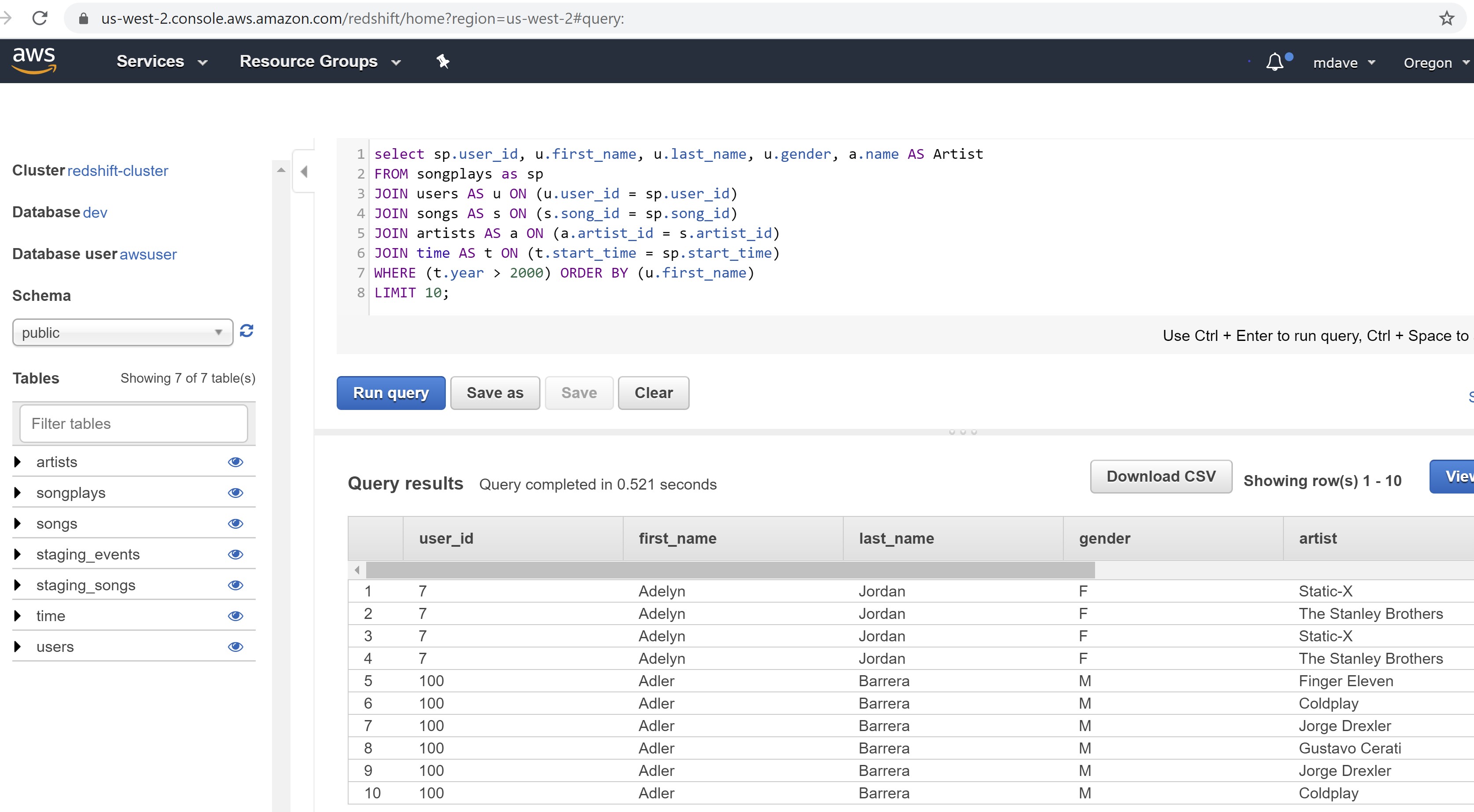Expand the songs table tree
The height and width of the screenshot is (812, 1474).
17,523
